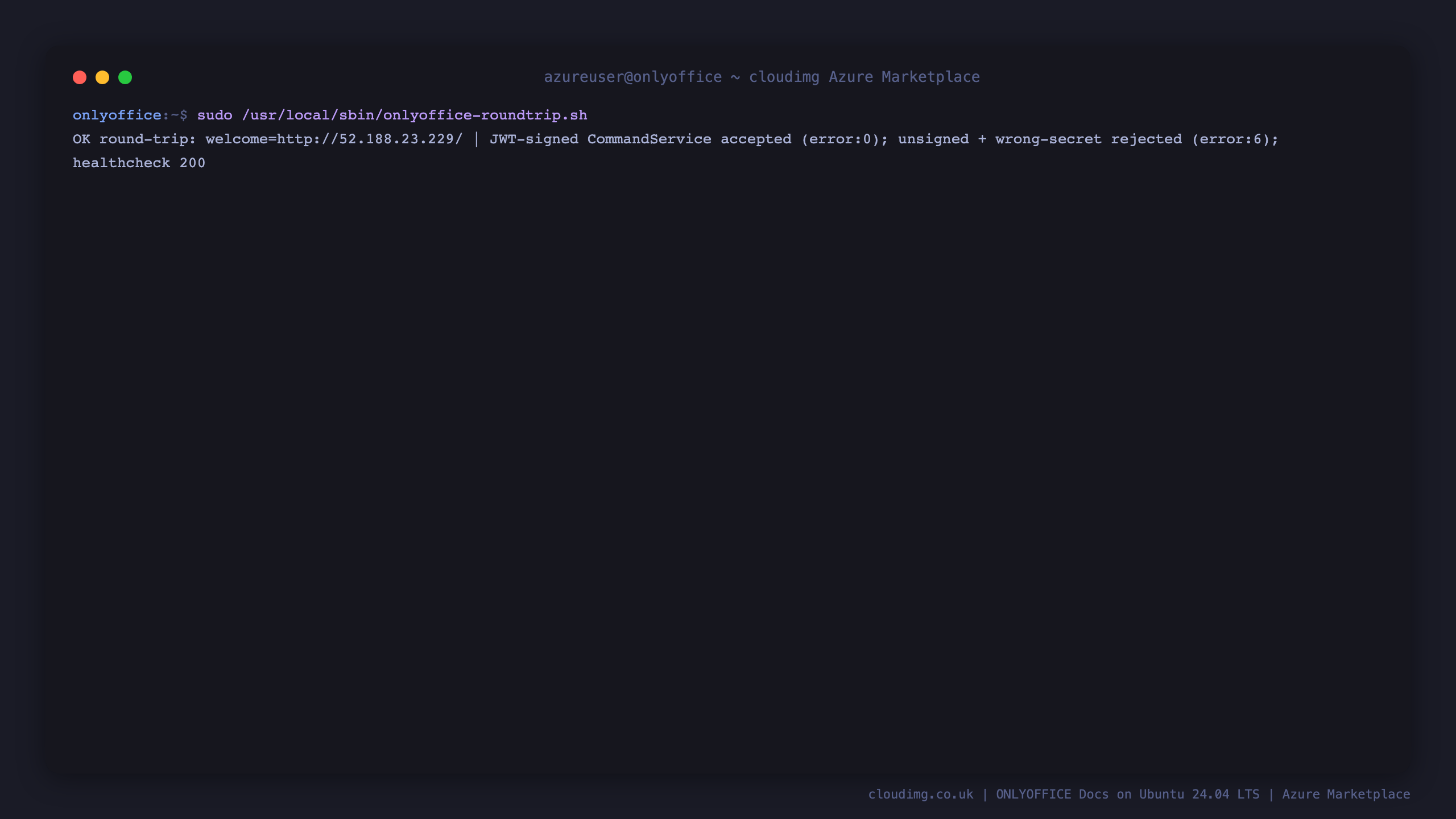Click the sudo onlyoffice-roundtrip.sh command
Viewport: 1456px width, 819px height.
pos(392,115)
